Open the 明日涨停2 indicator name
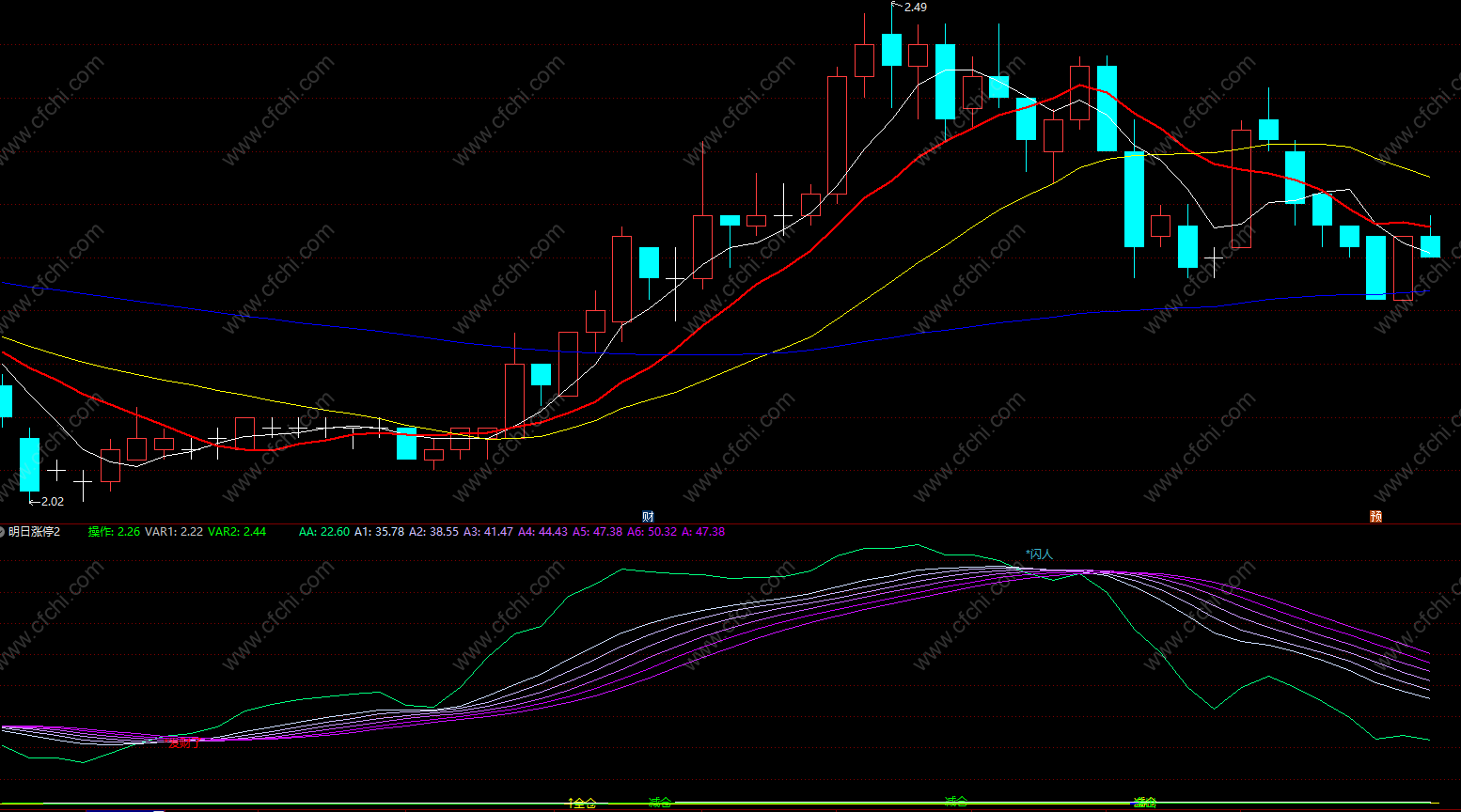This screenshot has height=812, width=1461. [x=35, y=532]
